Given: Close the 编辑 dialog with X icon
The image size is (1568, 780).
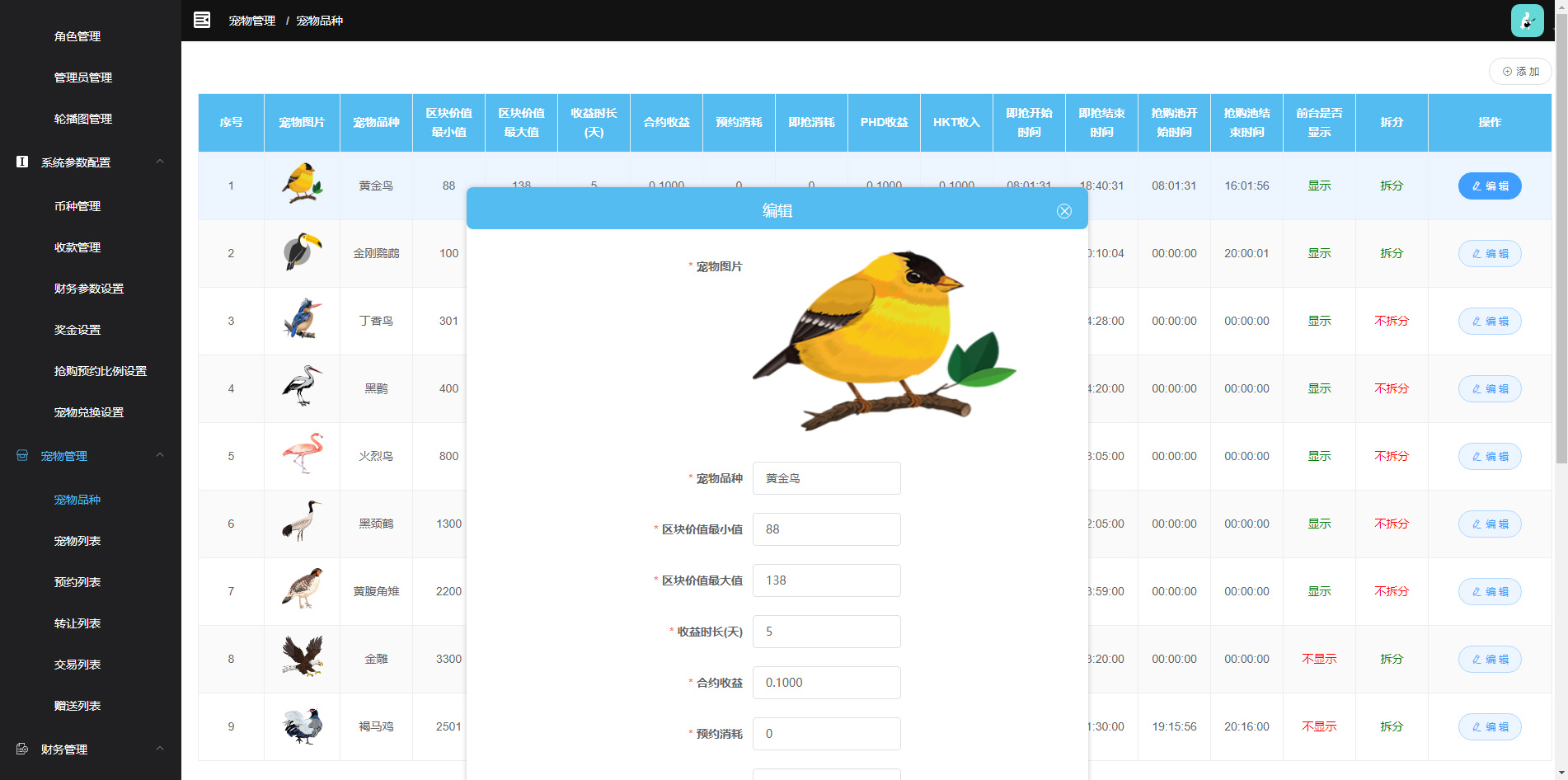Looking at the screenshot, I should click(x=1064, y=211).
